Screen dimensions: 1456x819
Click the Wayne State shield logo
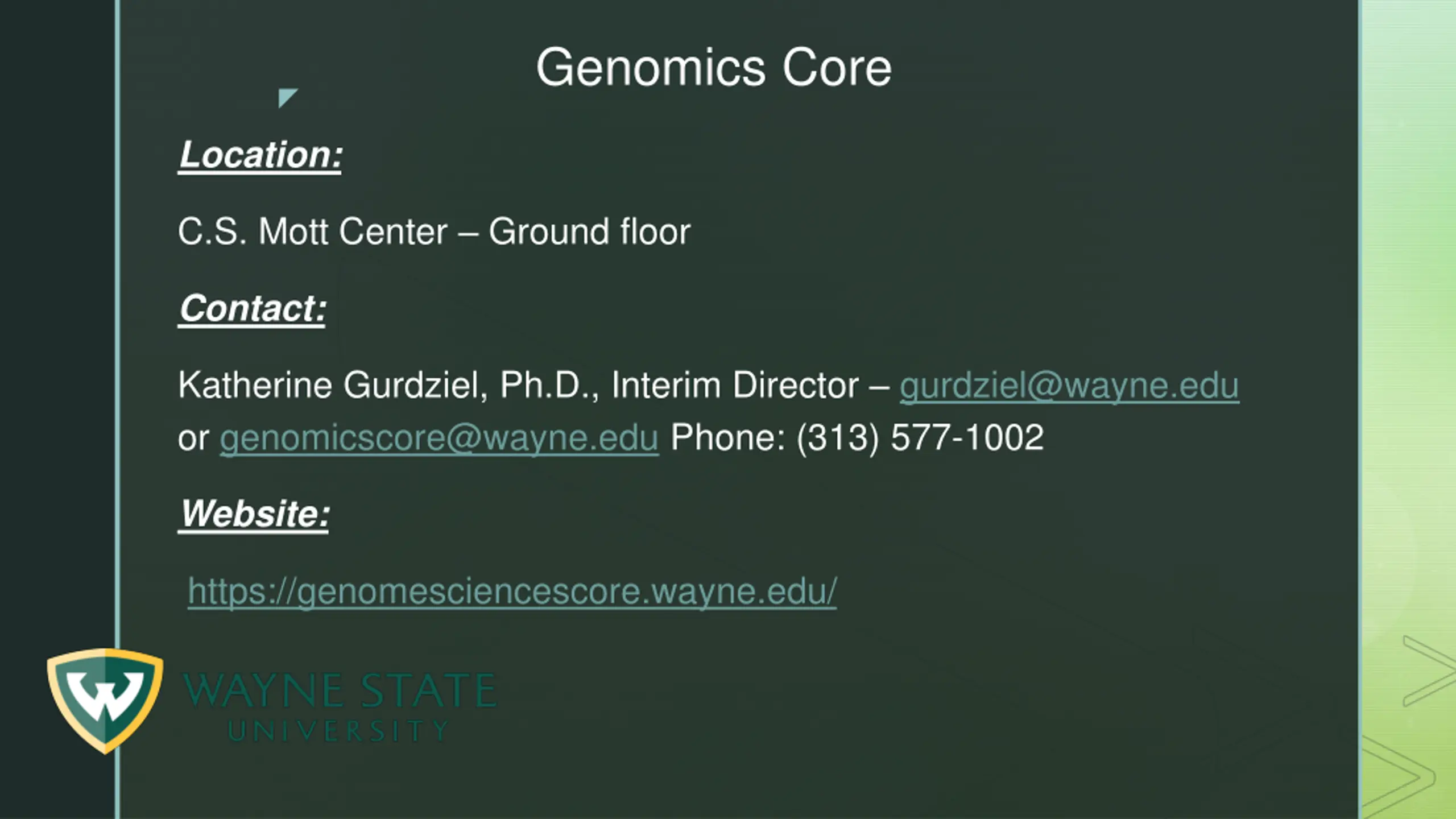coord(105,701)
